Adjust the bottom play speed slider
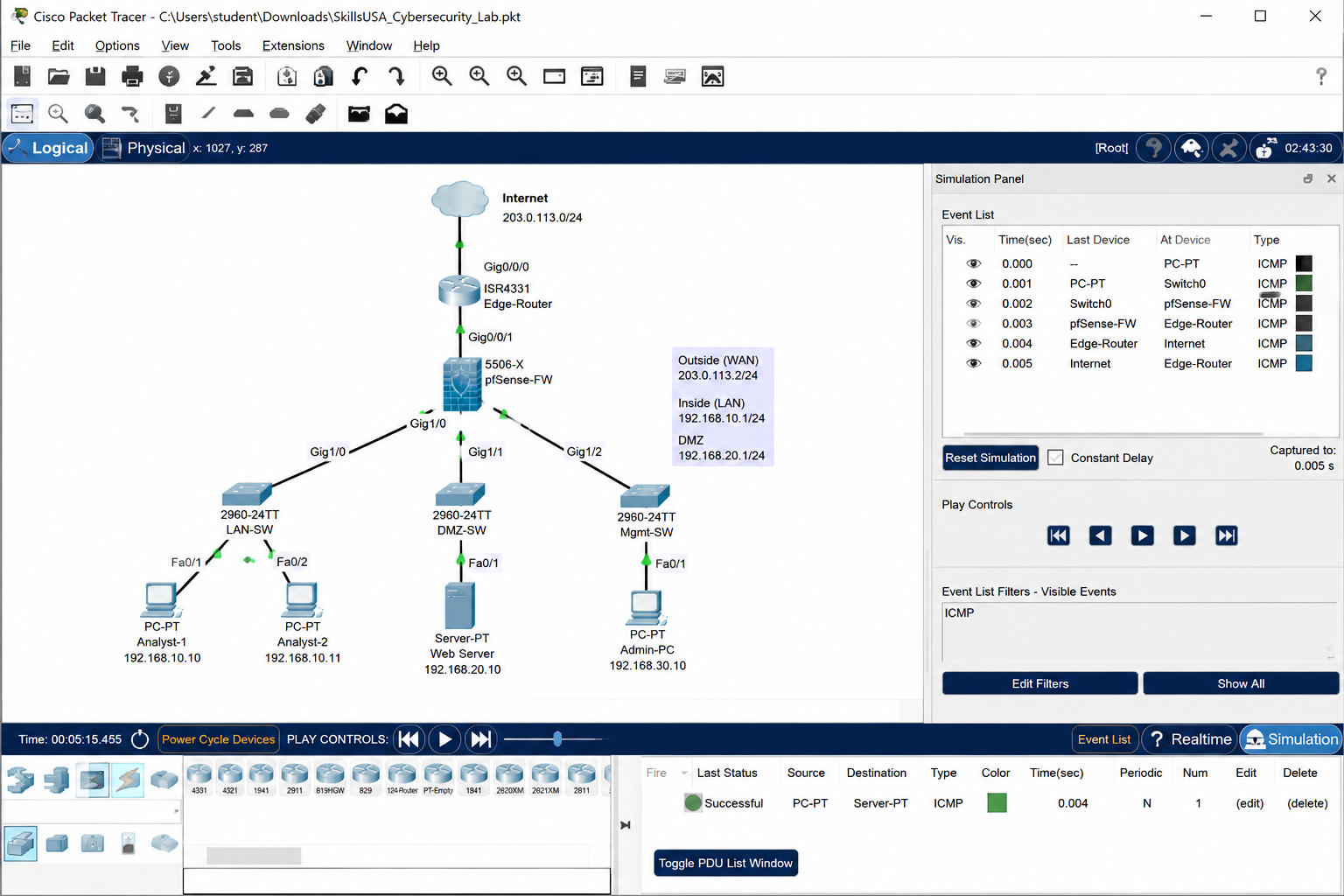1344x896 pixels. pos(557,739)
